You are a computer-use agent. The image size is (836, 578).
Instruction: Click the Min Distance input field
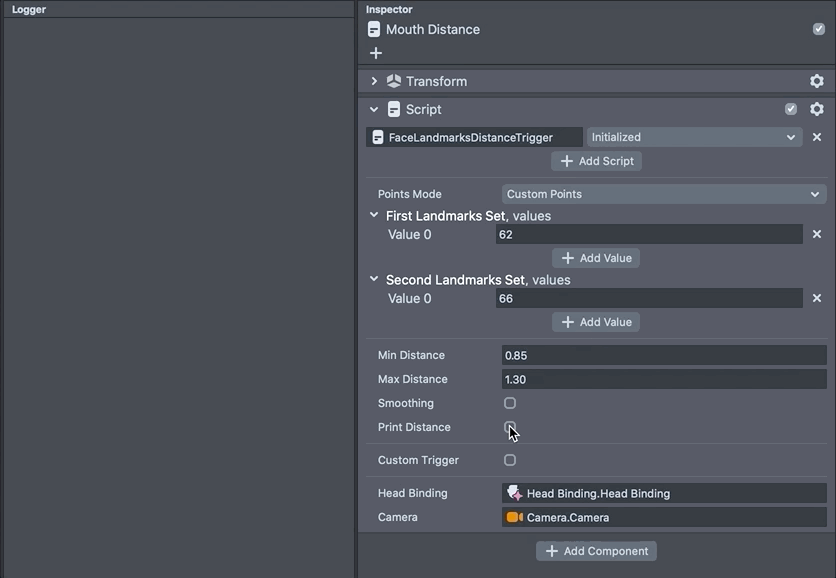point(663,355)
